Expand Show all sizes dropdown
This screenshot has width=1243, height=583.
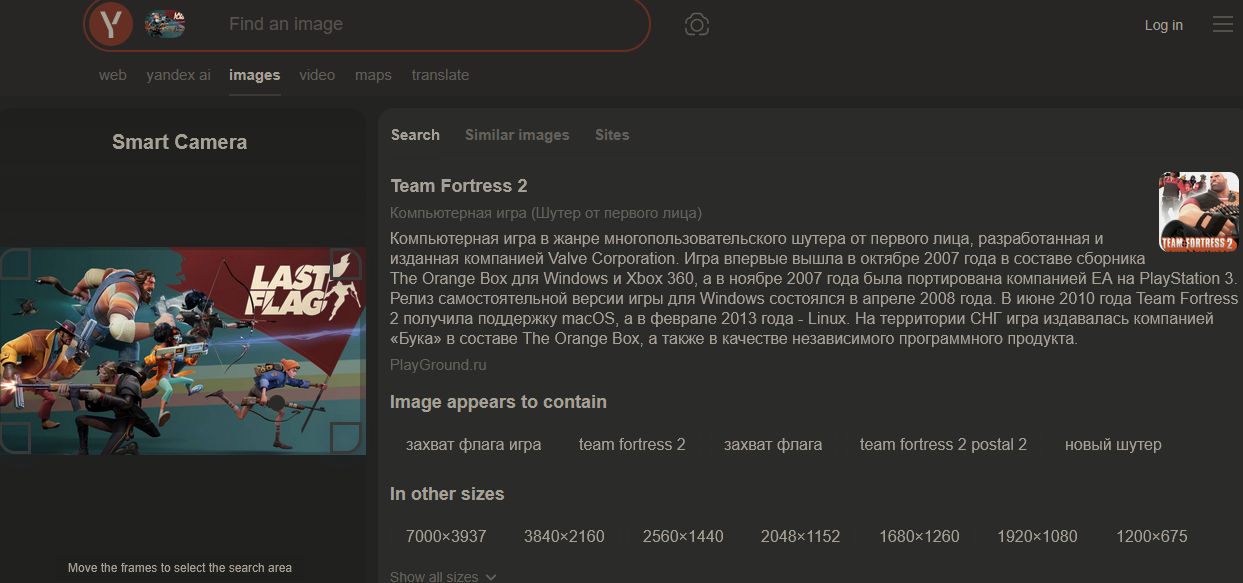click(x=443, y=577)
